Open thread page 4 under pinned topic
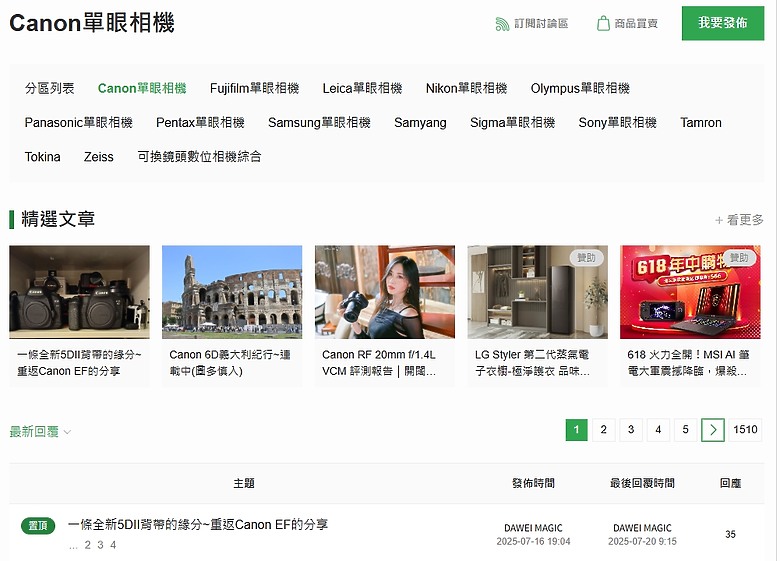 (113, 545)
